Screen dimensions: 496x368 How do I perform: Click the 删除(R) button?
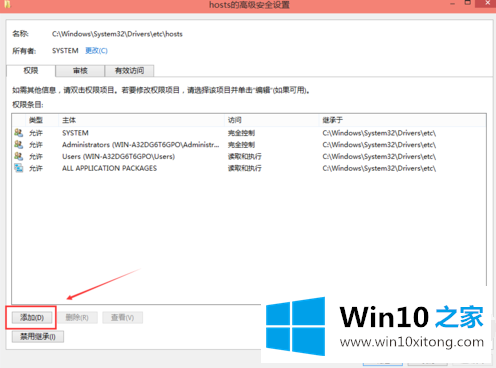point(77,317)
